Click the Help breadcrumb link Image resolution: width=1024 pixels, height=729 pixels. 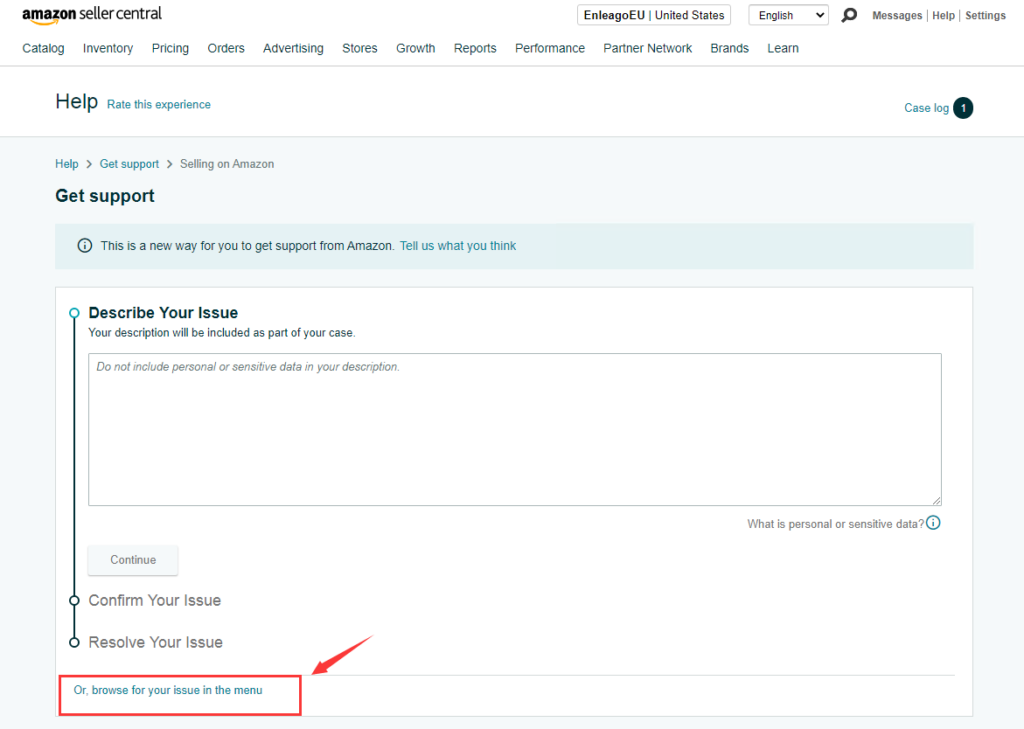[x=66, y=164]
